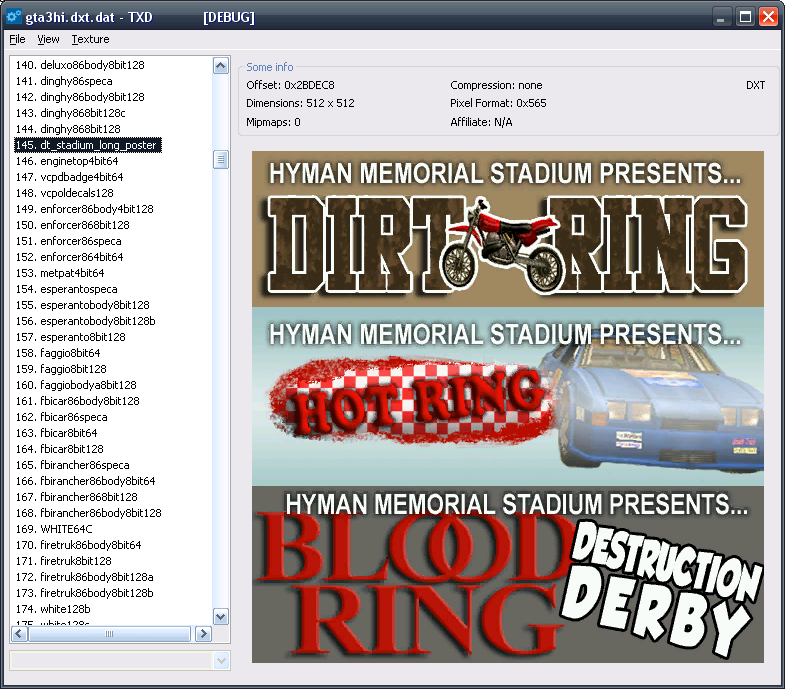The height and width of the screenshot is (689, 785).
Task: Open the Texture menu
Action: (x=90, y=39)
